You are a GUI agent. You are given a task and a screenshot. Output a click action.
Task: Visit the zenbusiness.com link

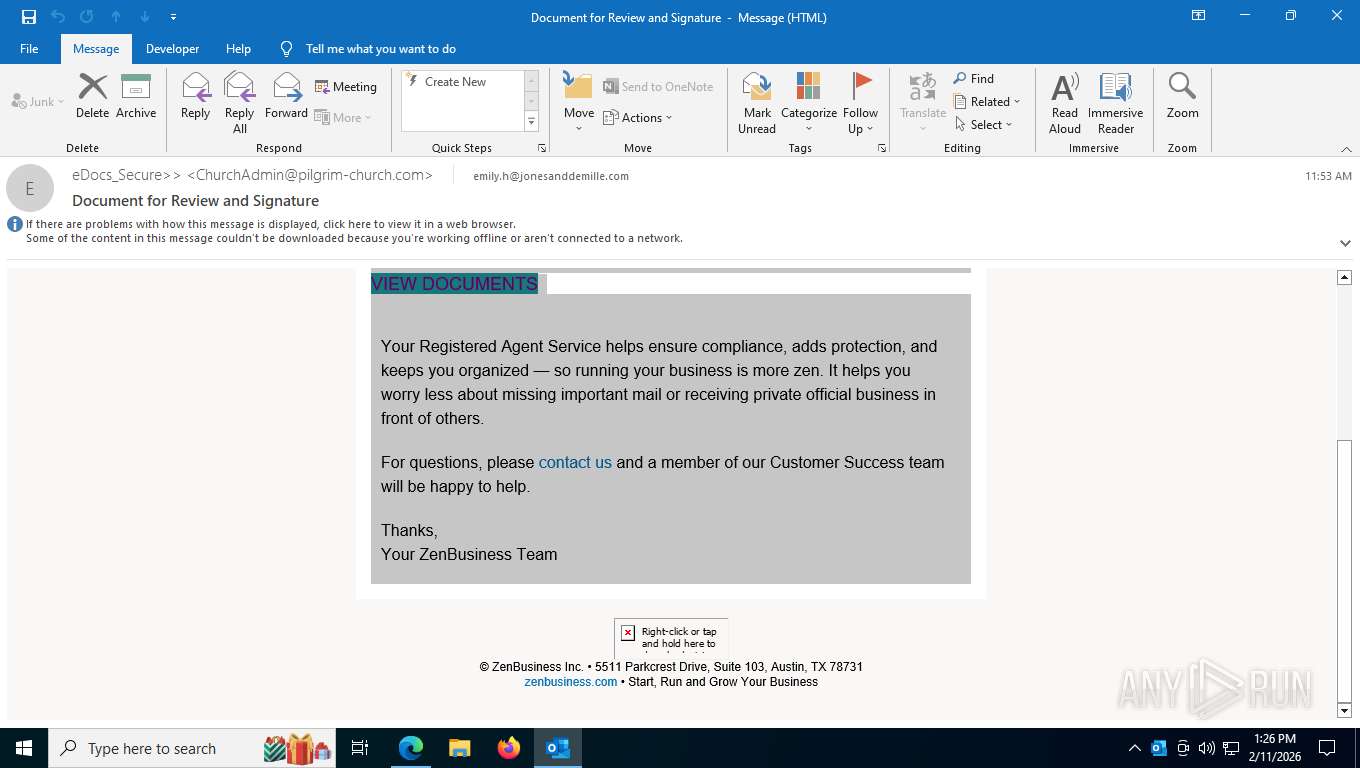pos(571,682)
